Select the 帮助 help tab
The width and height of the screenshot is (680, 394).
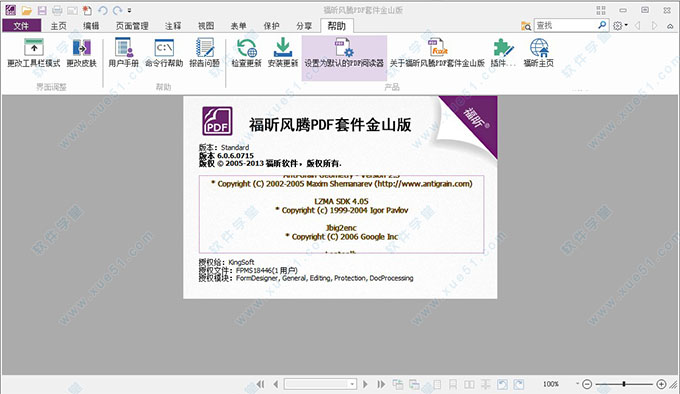pos(337,26)
